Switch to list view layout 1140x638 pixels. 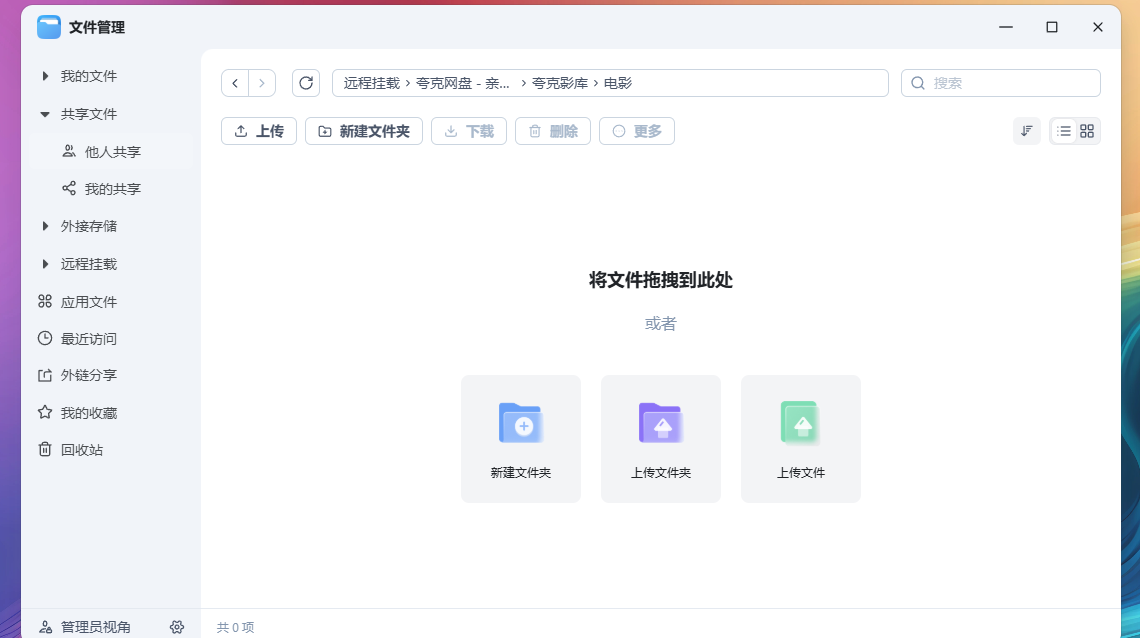(1064, 131)
